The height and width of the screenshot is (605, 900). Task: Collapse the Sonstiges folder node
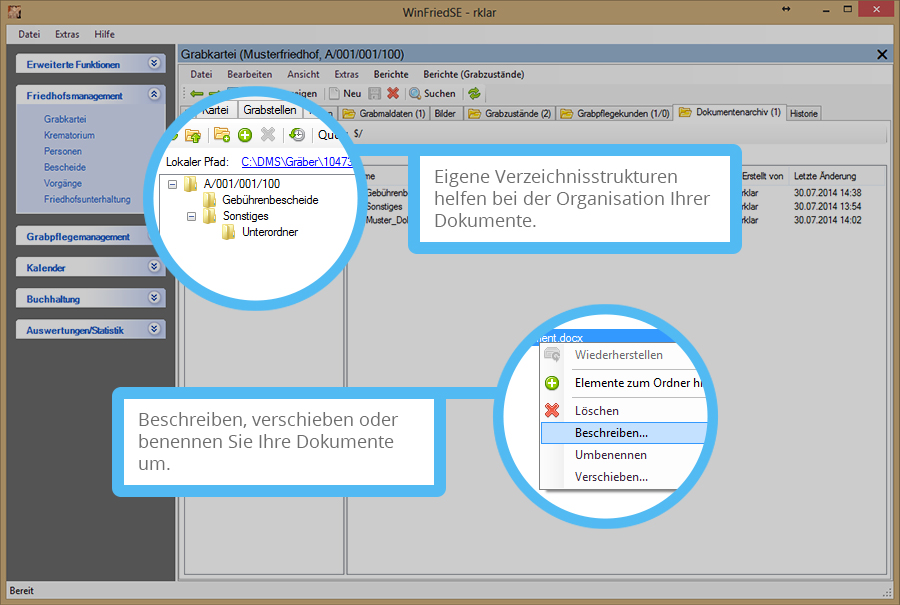click(x=192, y=216)
